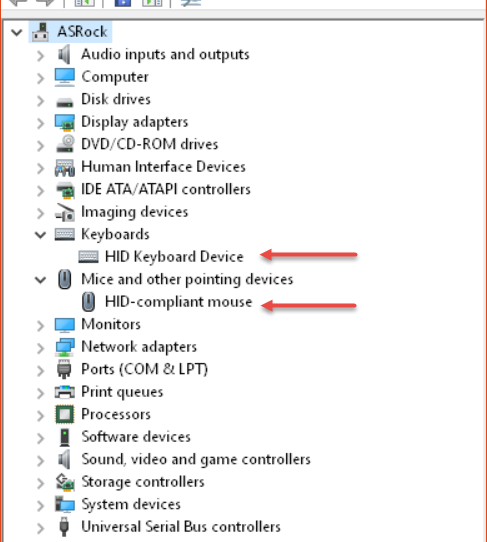Select HID-compliant mouse entry

tap(179, 302)
